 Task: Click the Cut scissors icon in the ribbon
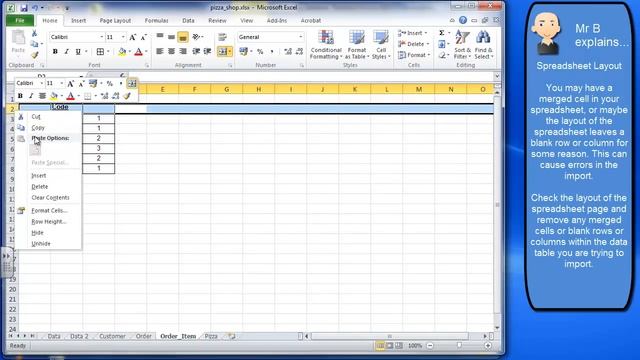pos(34,33)
